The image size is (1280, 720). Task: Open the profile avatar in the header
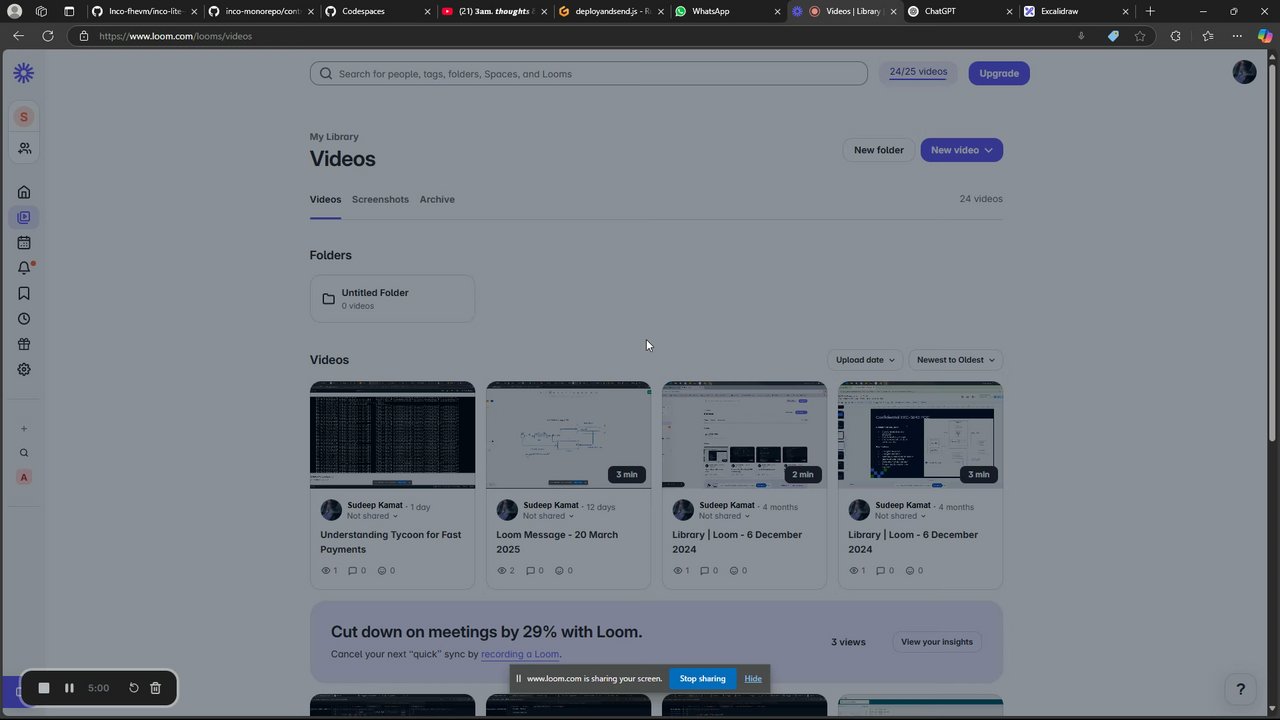pos(1244,72)
